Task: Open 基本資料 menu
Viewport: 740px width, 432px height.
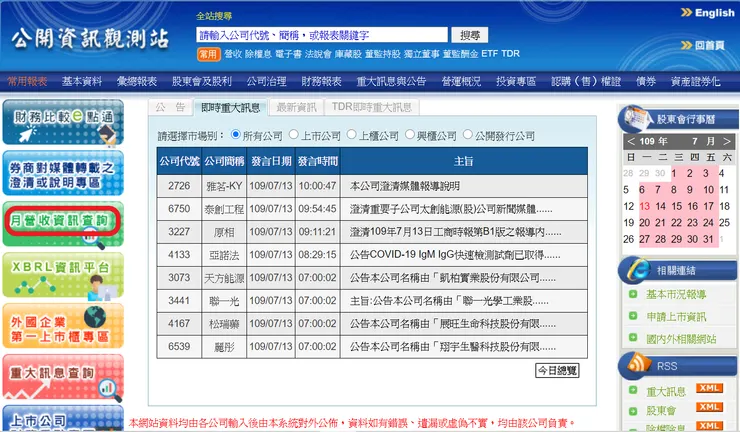Action: pos(82,81)
